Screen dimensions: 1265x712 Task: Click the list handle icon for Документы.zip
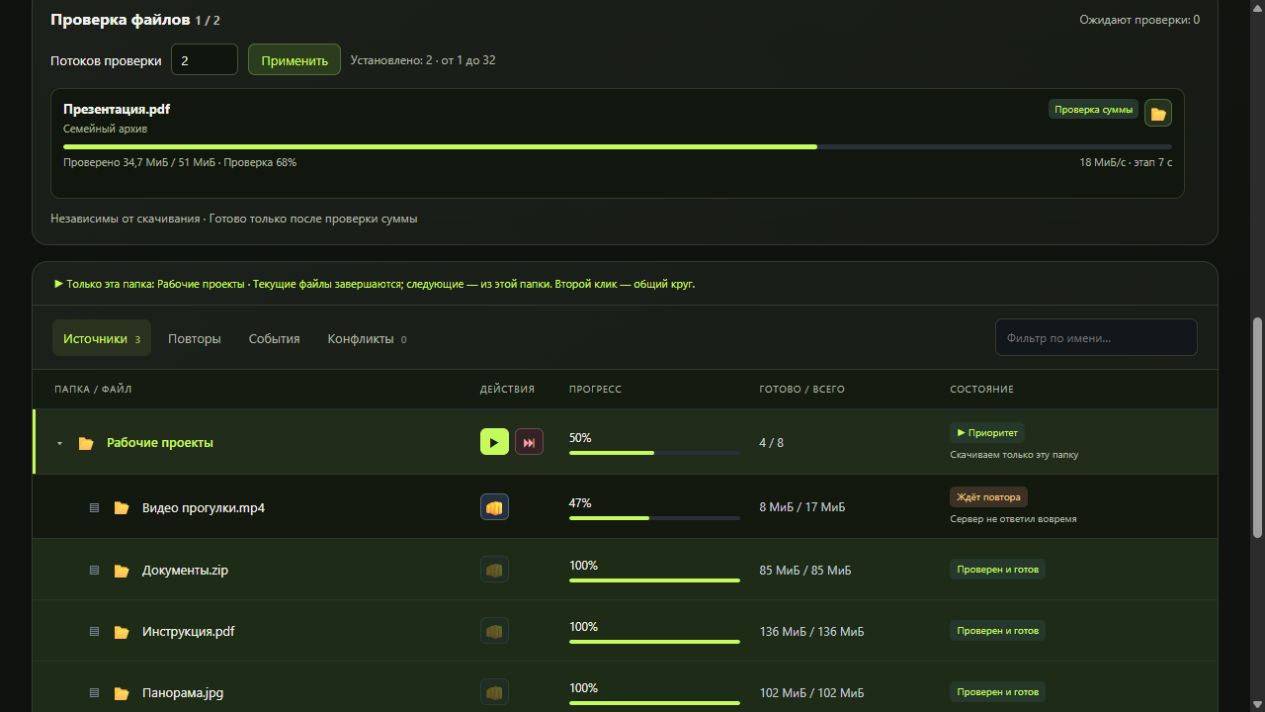pyautogui.click(x=95, y=571)
